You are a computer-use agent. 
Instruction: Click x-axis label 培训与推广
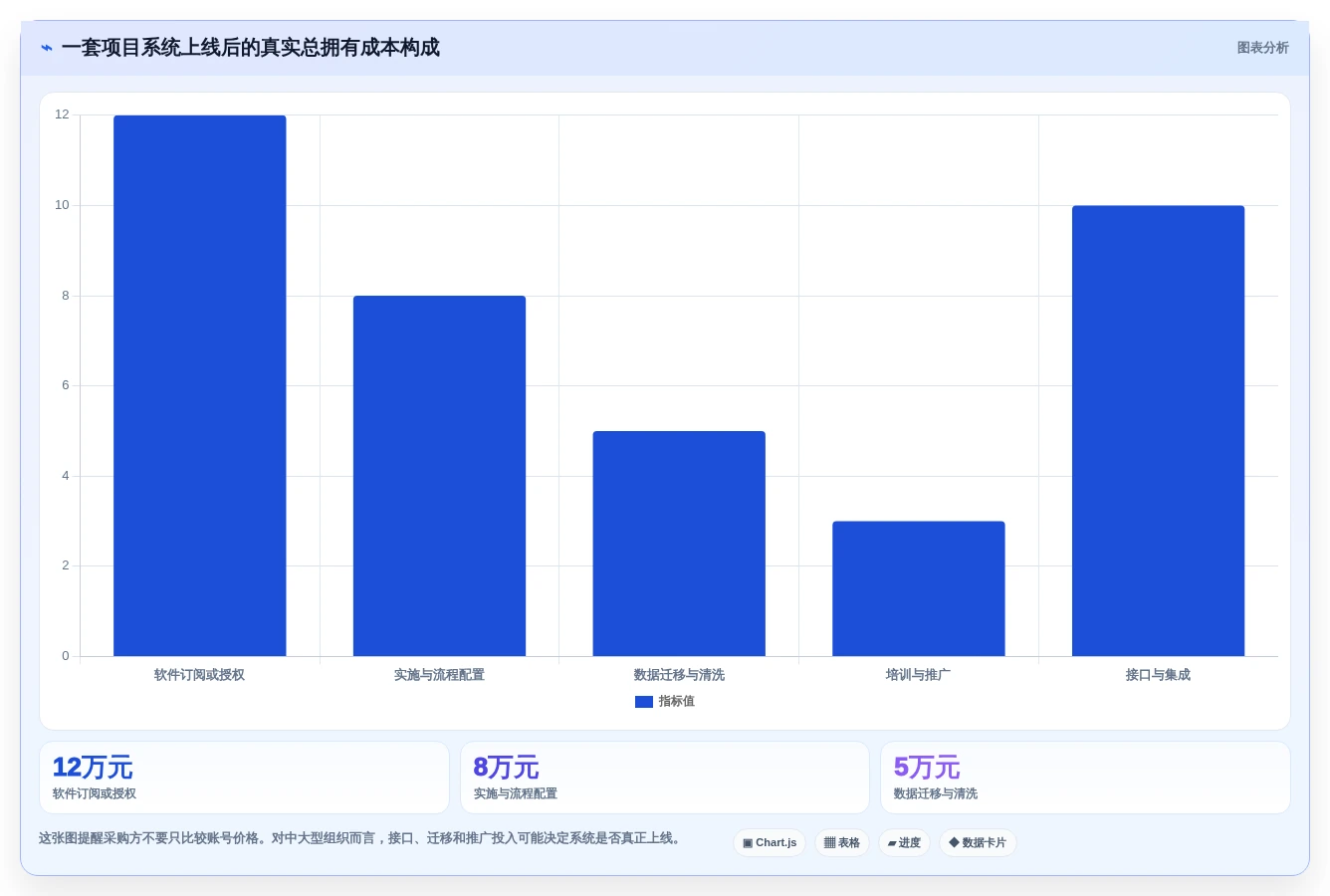click(x=919, y=675)
